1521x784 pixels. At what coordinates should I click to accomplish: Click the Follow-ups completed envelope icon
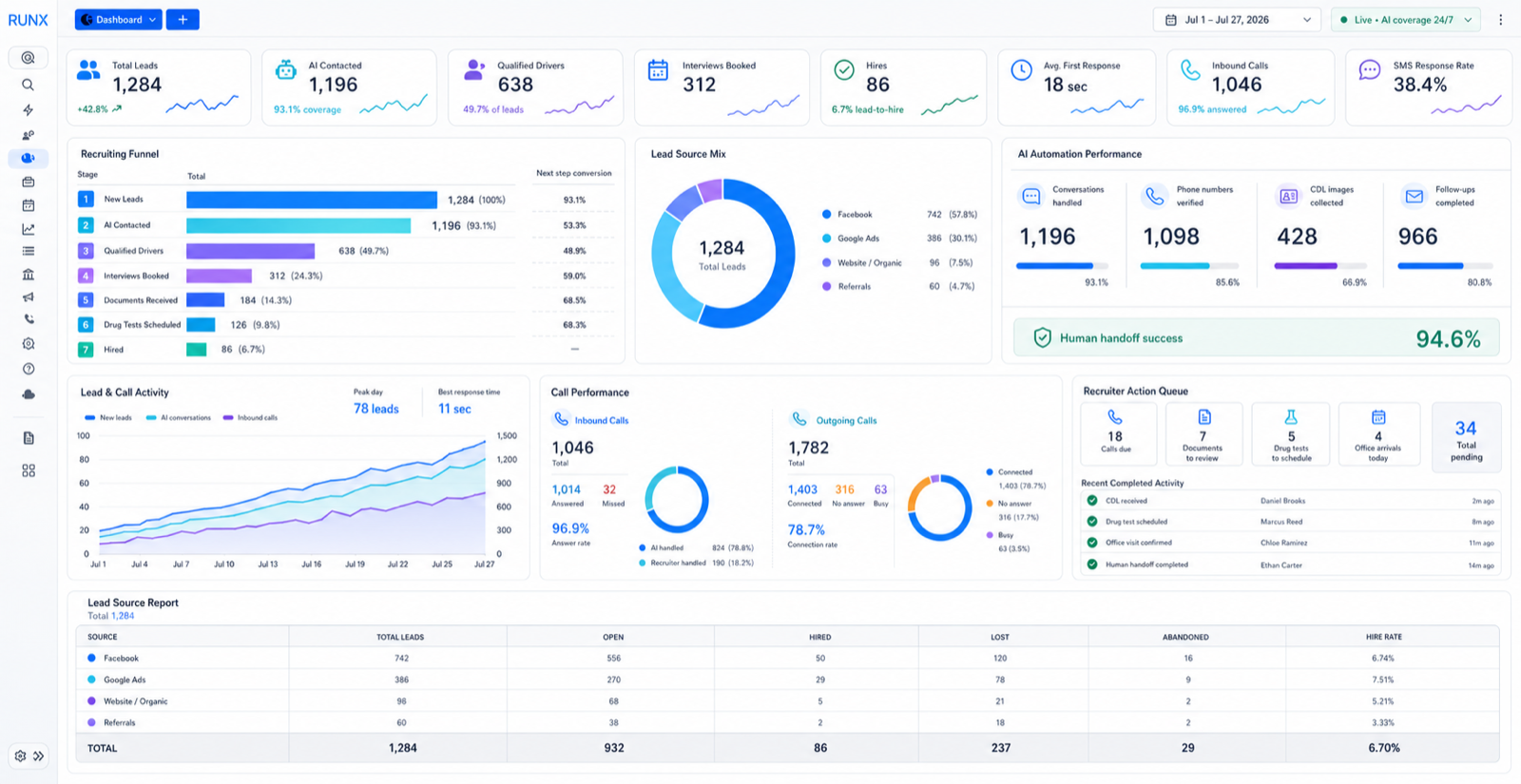(x=1415, y=196)
